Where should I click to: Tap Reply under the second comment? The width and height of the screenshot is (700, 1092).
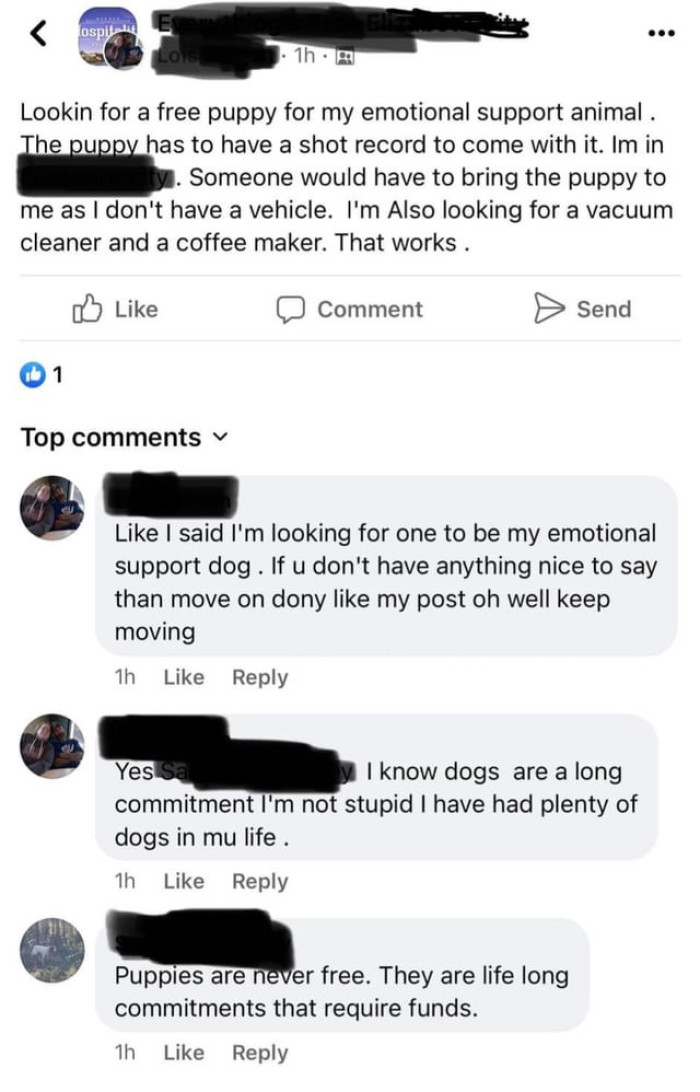pyautogui.click(x=259, y=881)
